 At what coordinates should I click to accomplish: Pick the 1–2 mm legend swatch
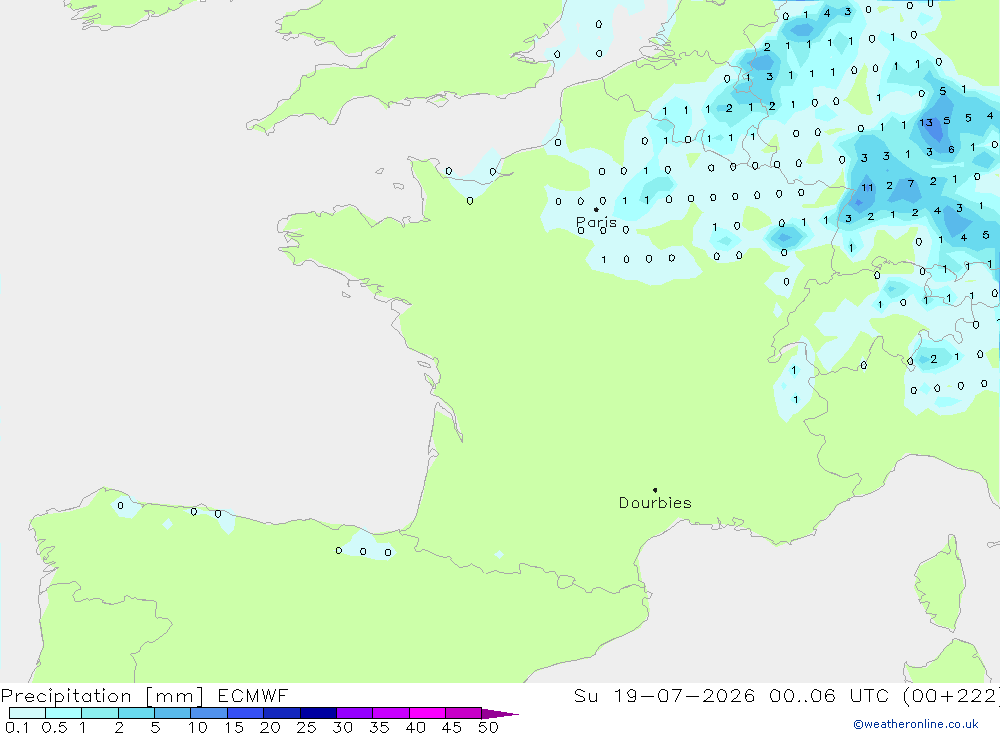coord(100,713)
